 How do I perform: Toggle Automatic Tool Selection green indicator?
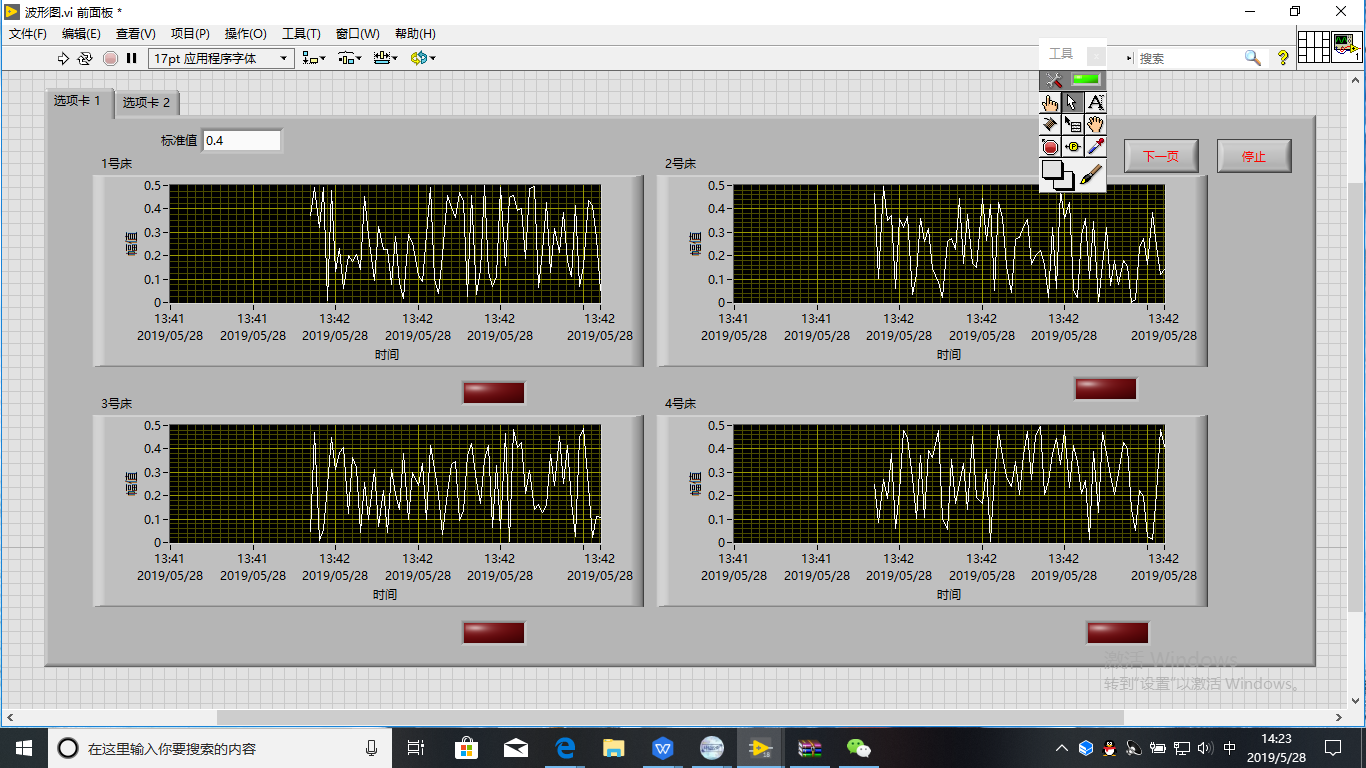1085,80
